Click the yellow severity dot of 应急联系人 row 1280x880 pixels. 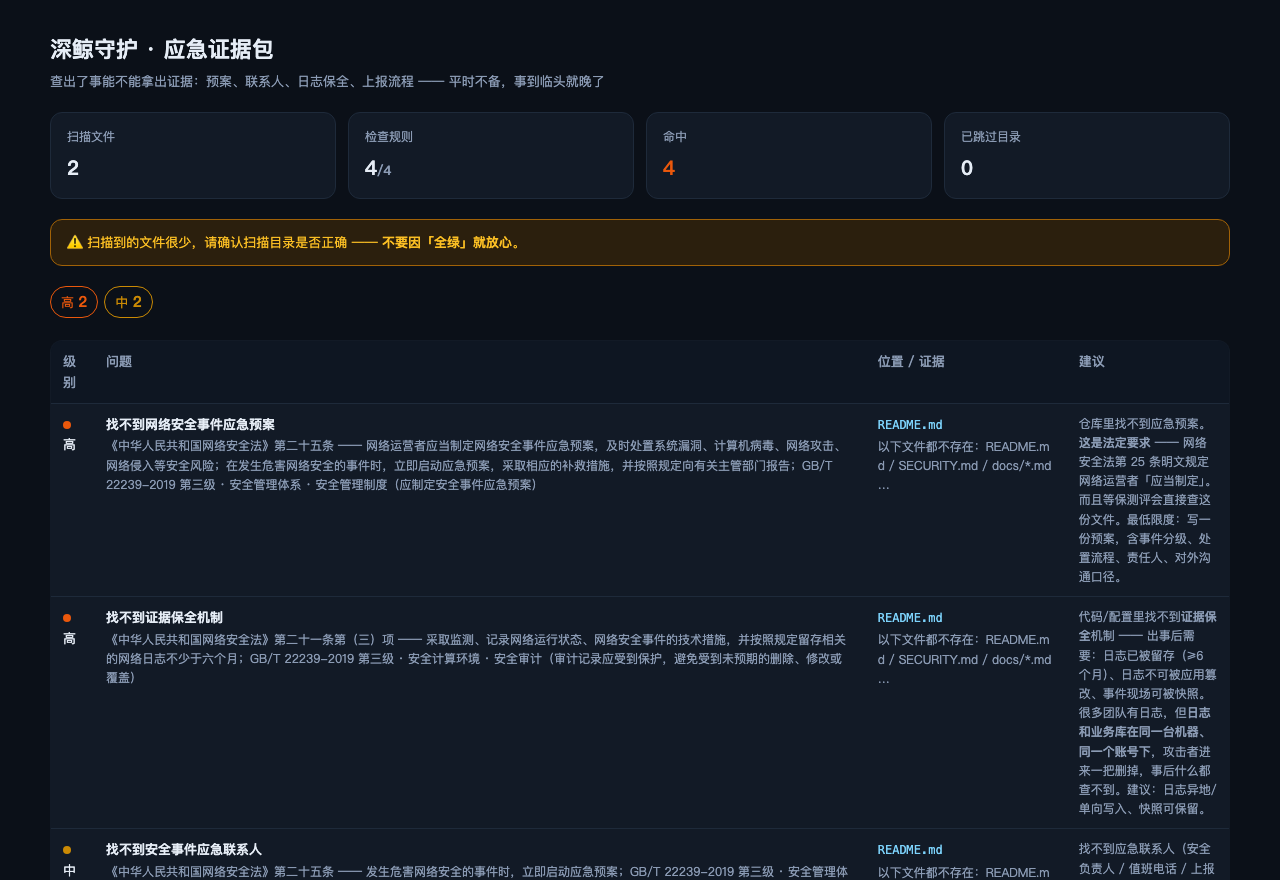pyautogui.click(x=67, y=850)
